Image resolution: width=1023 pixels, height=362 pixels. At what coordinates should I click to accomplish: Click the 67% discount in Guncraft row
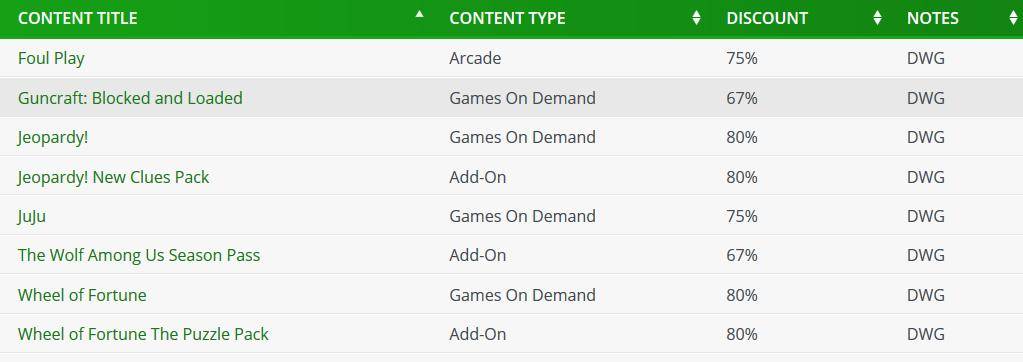742,98
